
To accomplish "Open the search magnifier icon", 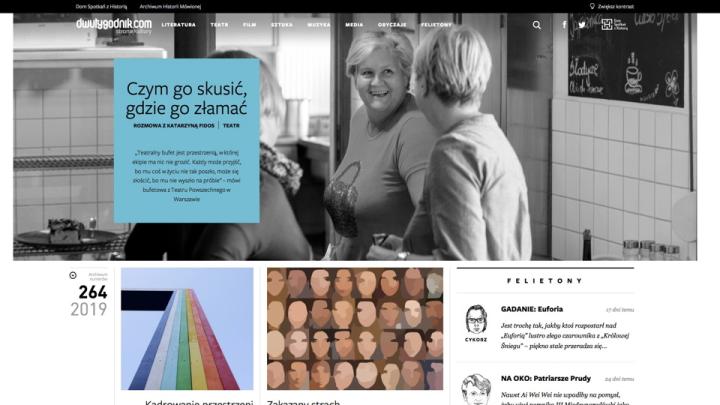I will 537,25.
